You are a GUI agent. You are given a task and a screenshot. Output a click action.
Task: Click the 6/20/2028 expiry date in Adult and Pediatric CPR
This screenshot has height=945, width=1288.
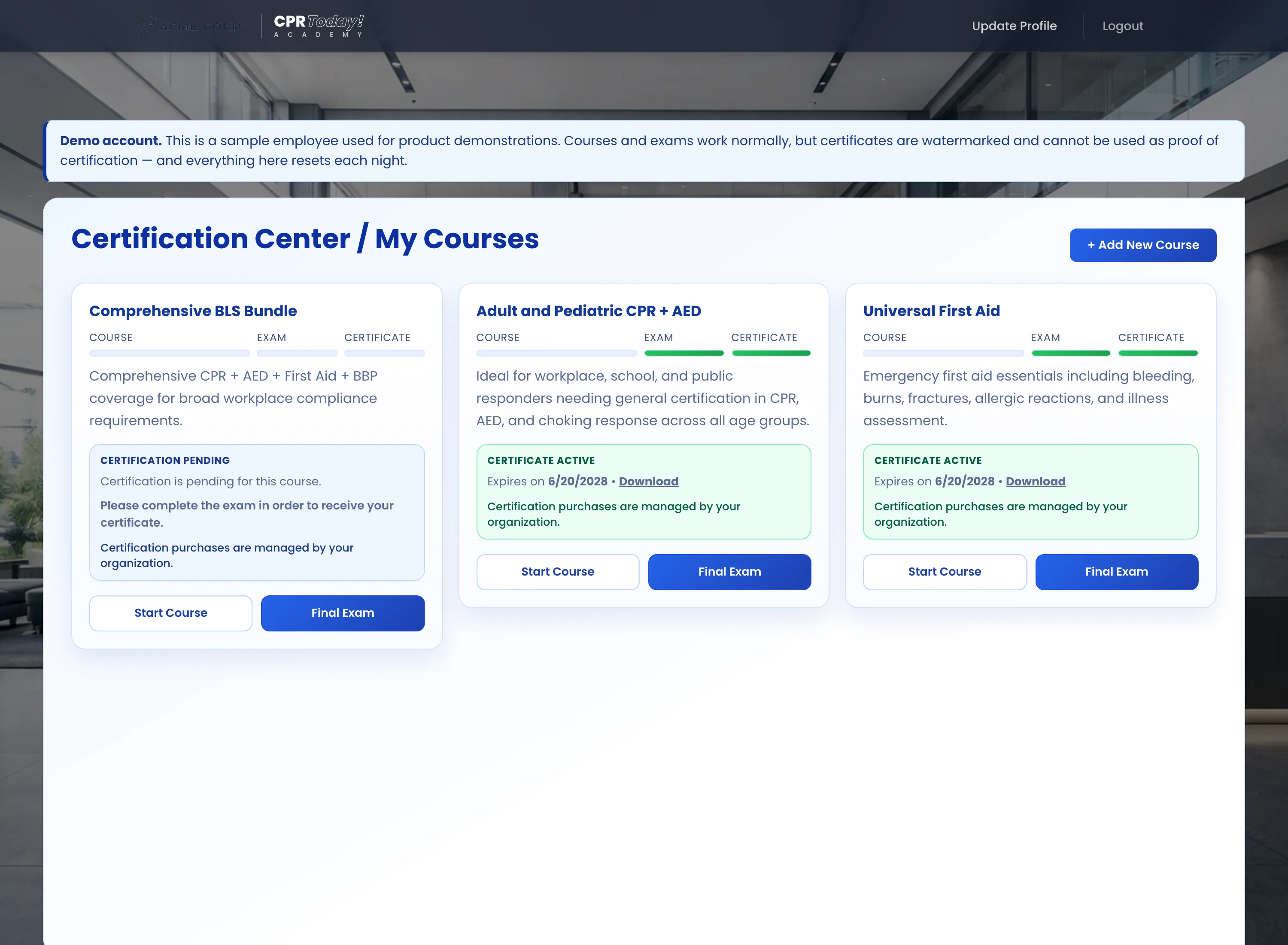577,481
